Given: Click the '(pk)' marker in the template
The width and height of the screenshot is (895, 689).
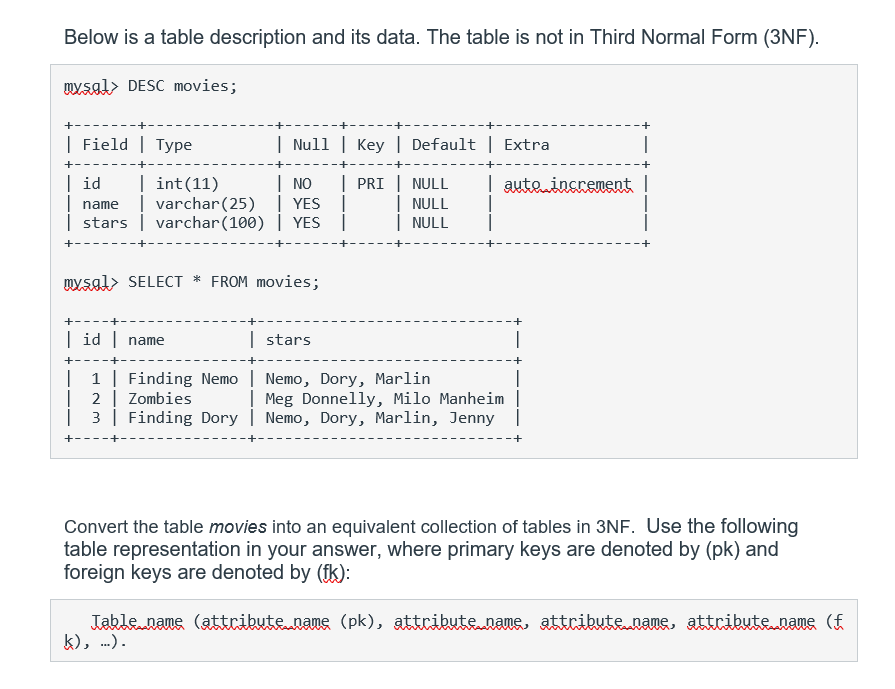Looking at the screenshot, I should click(357, 621).
